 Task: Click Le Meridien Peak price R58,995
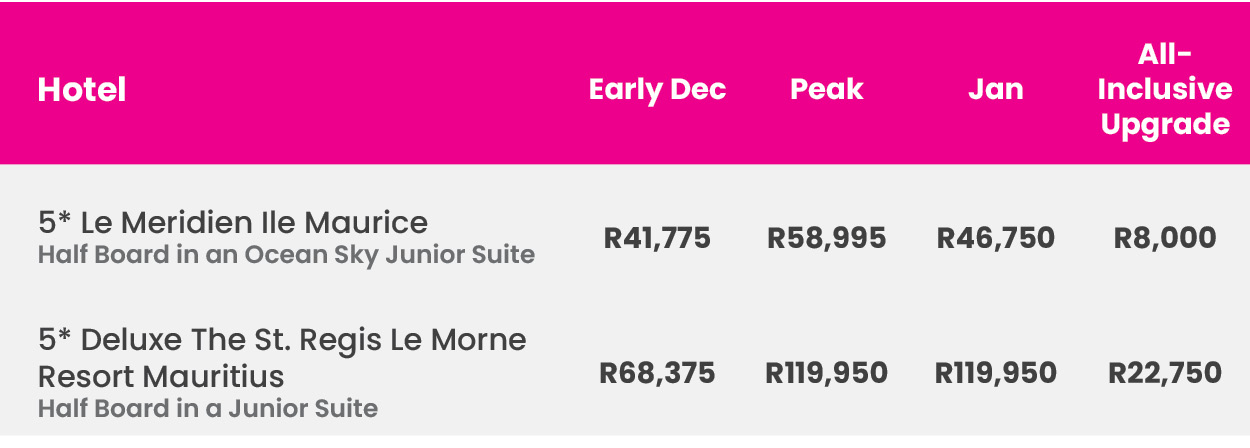point(826,238)
